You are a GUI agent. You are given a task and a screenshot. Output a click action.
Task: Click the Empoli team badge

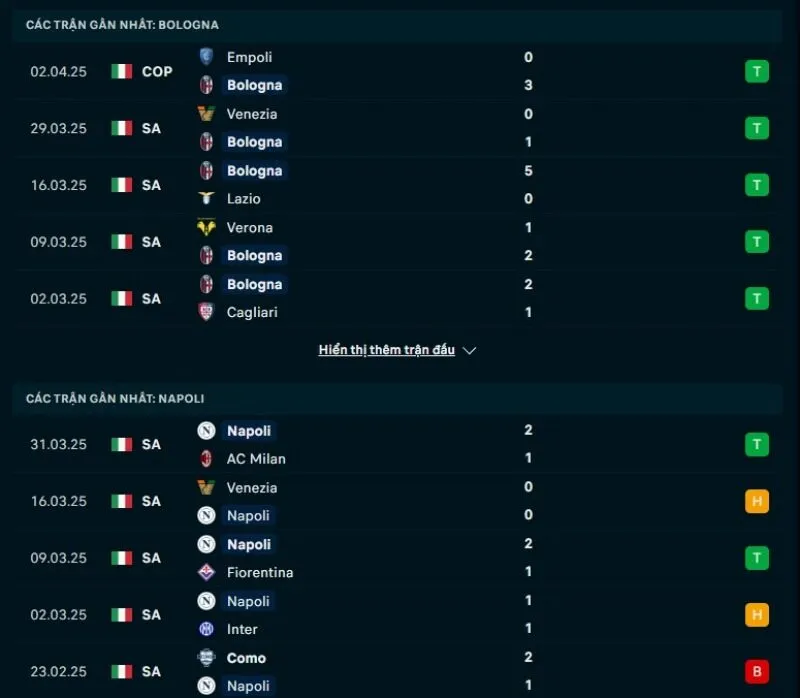tap(207, 57)
